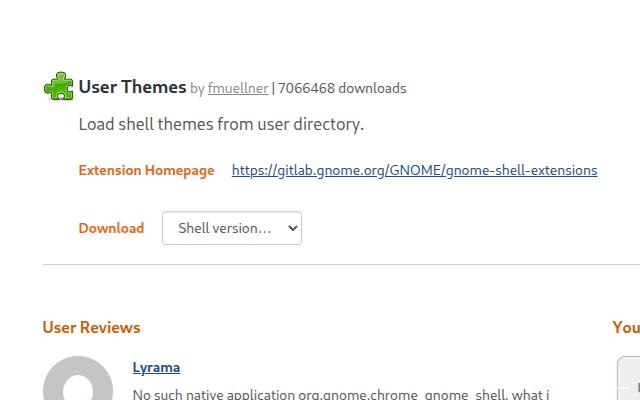Open the gitlab.gnome.org extension homepage link
This screenshot has width=640, height=400.
414,170
